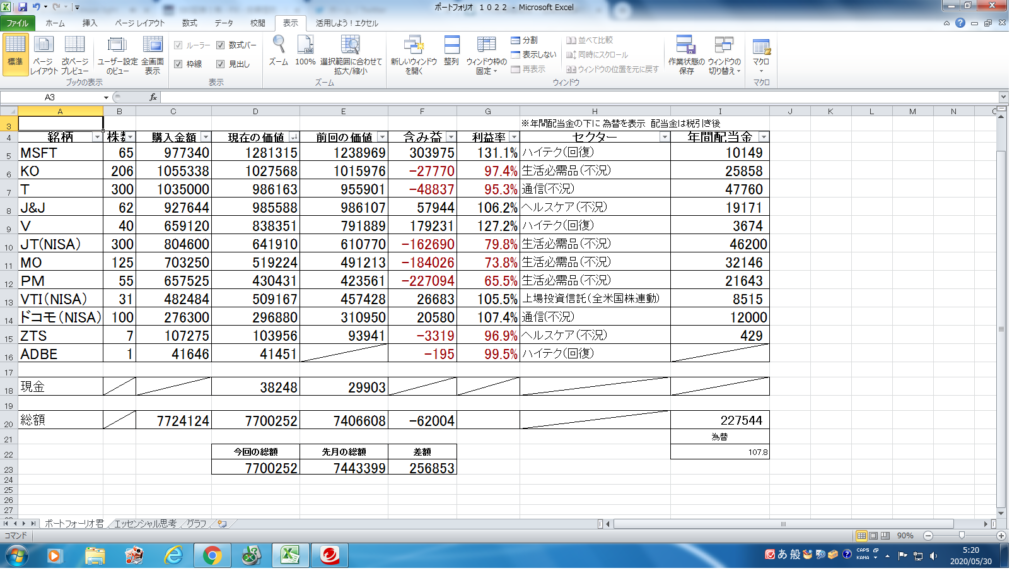Select cell containing MSFT

(60, 153)
